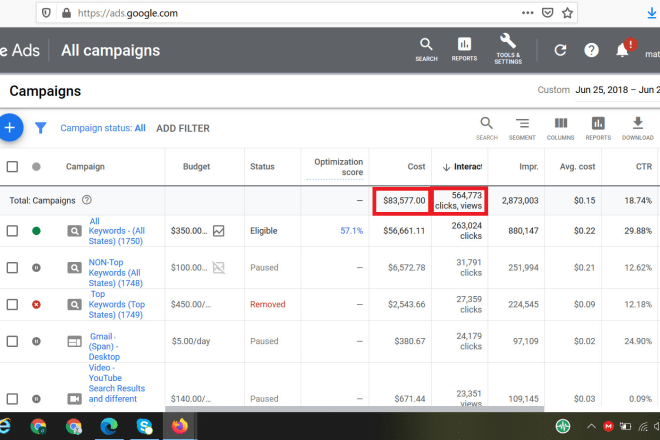Open the Segment table option
Image resolution: width=660 pixels, height=440 pixels.
tap(522, 128)
